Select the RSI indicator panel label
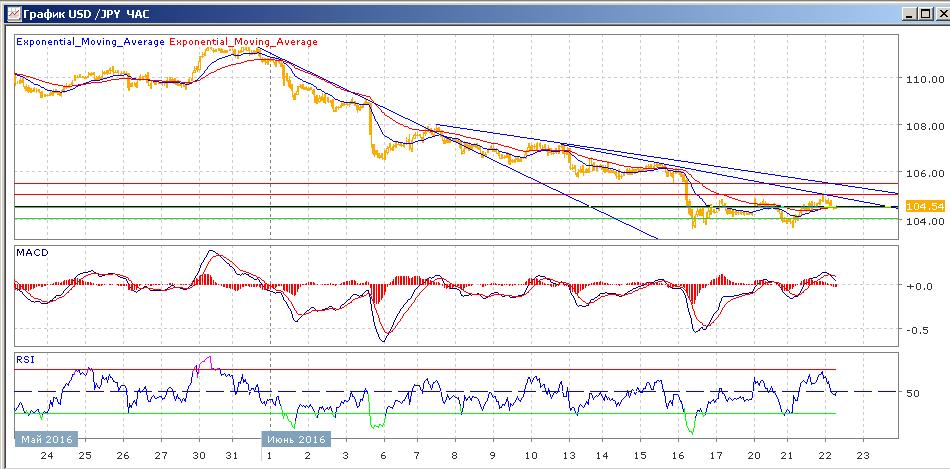 (x=25, y=358)
